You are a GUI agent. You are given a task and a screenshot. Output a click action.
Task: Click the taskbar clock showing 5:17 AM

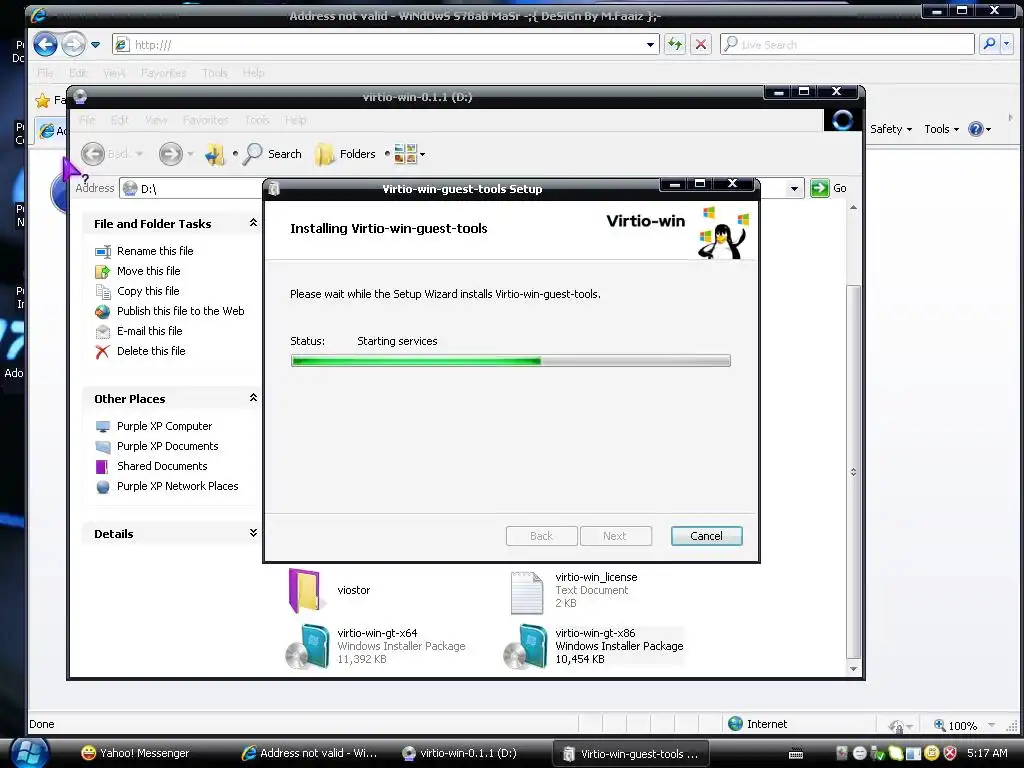click(987, 753)
